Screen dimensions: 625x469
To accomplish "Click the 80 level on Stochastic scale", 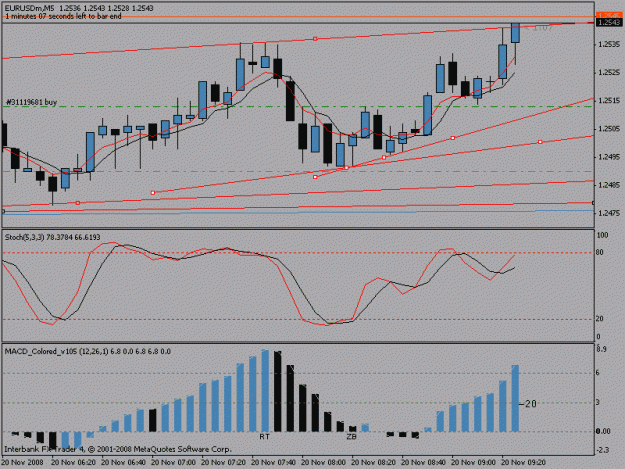I will [600, 252].
